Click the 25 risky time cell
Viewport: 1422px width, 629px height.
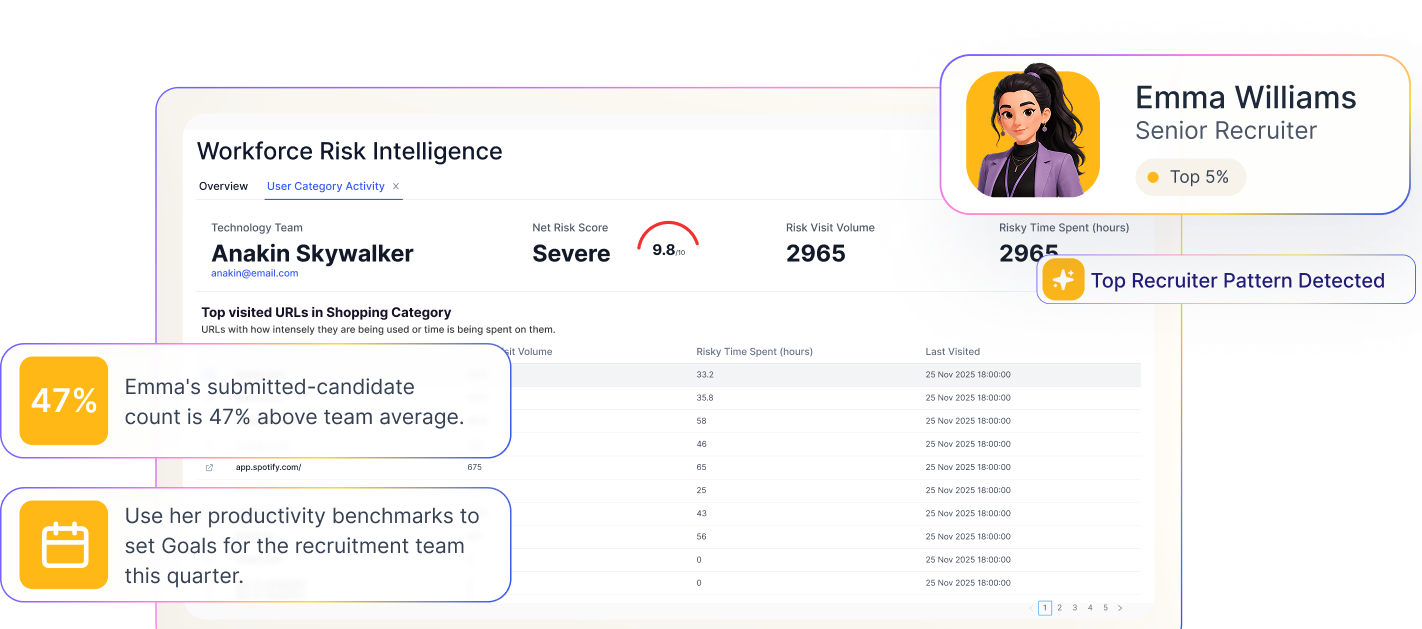(x=701, y=490)
